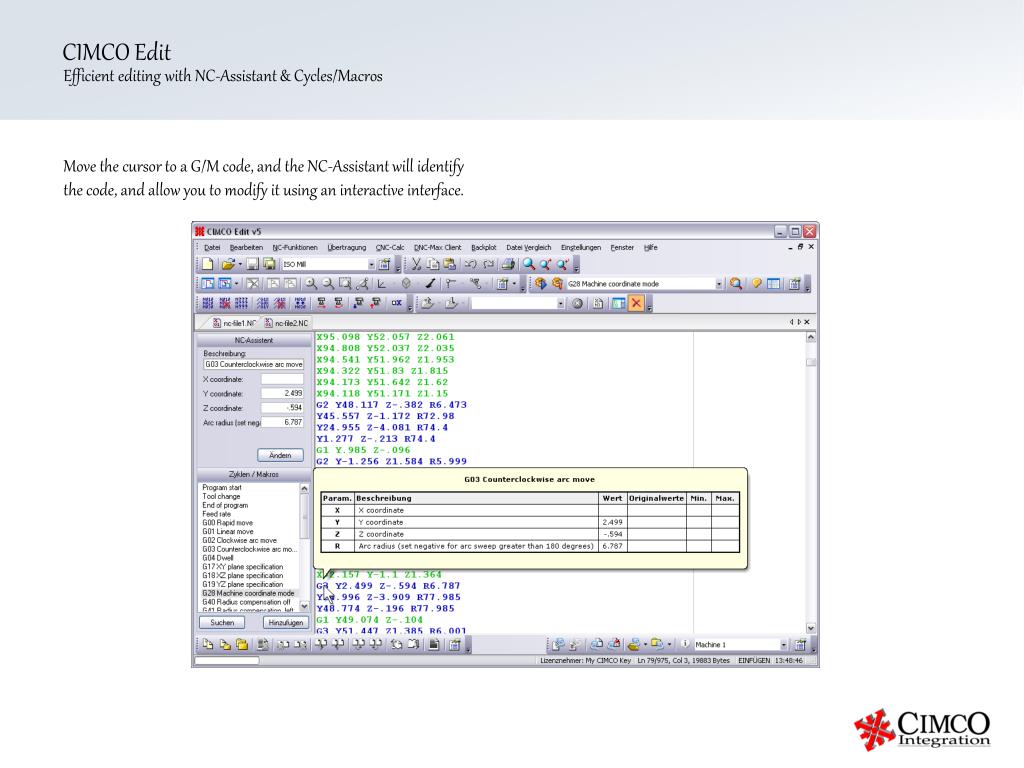Switch to the nc-file1.NC tab

click(x=235, y=323)
